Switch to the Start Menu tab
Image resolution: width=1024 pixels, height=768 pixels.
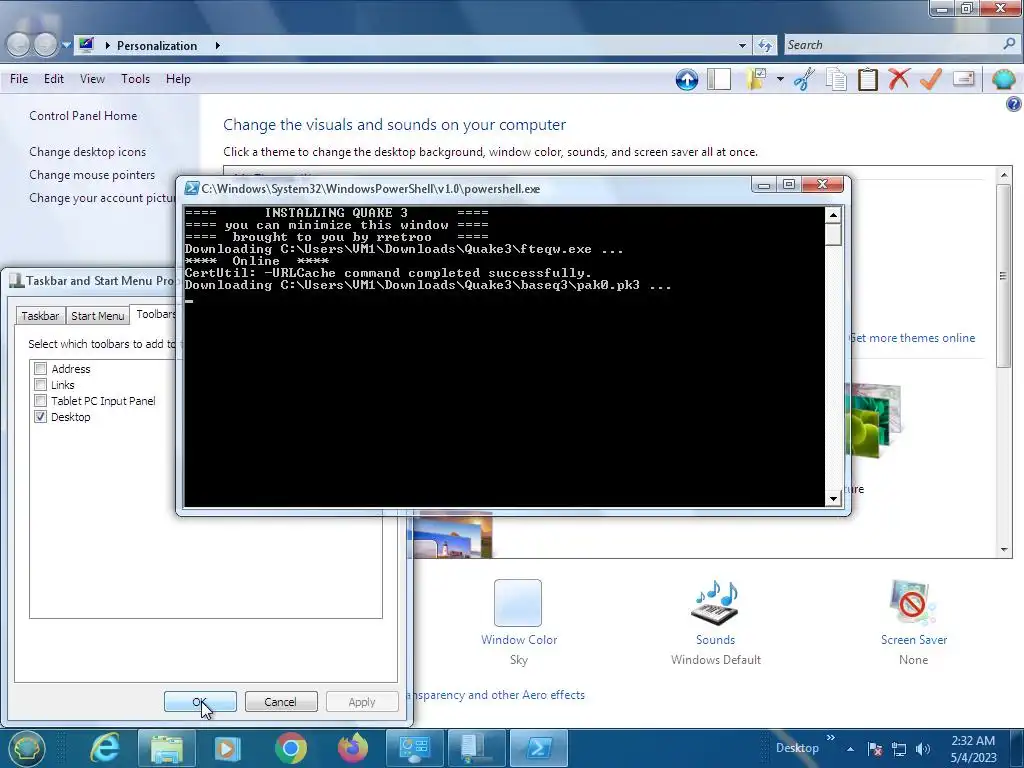[97, 315]
